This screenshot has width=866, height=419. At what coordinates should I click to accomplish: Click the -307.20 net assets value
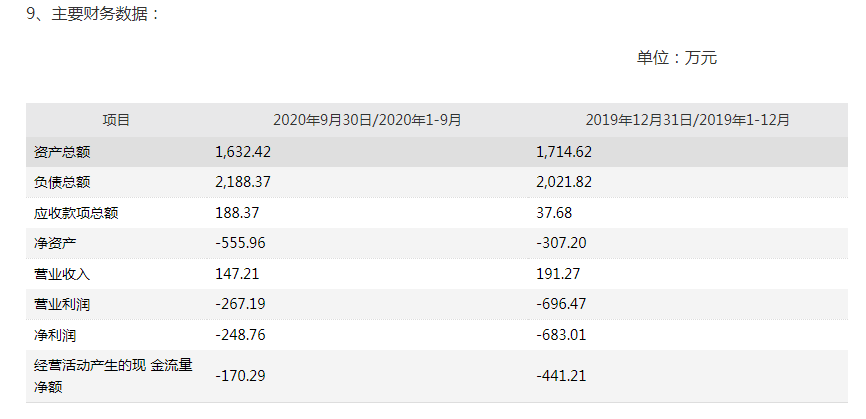click(562, 243)
